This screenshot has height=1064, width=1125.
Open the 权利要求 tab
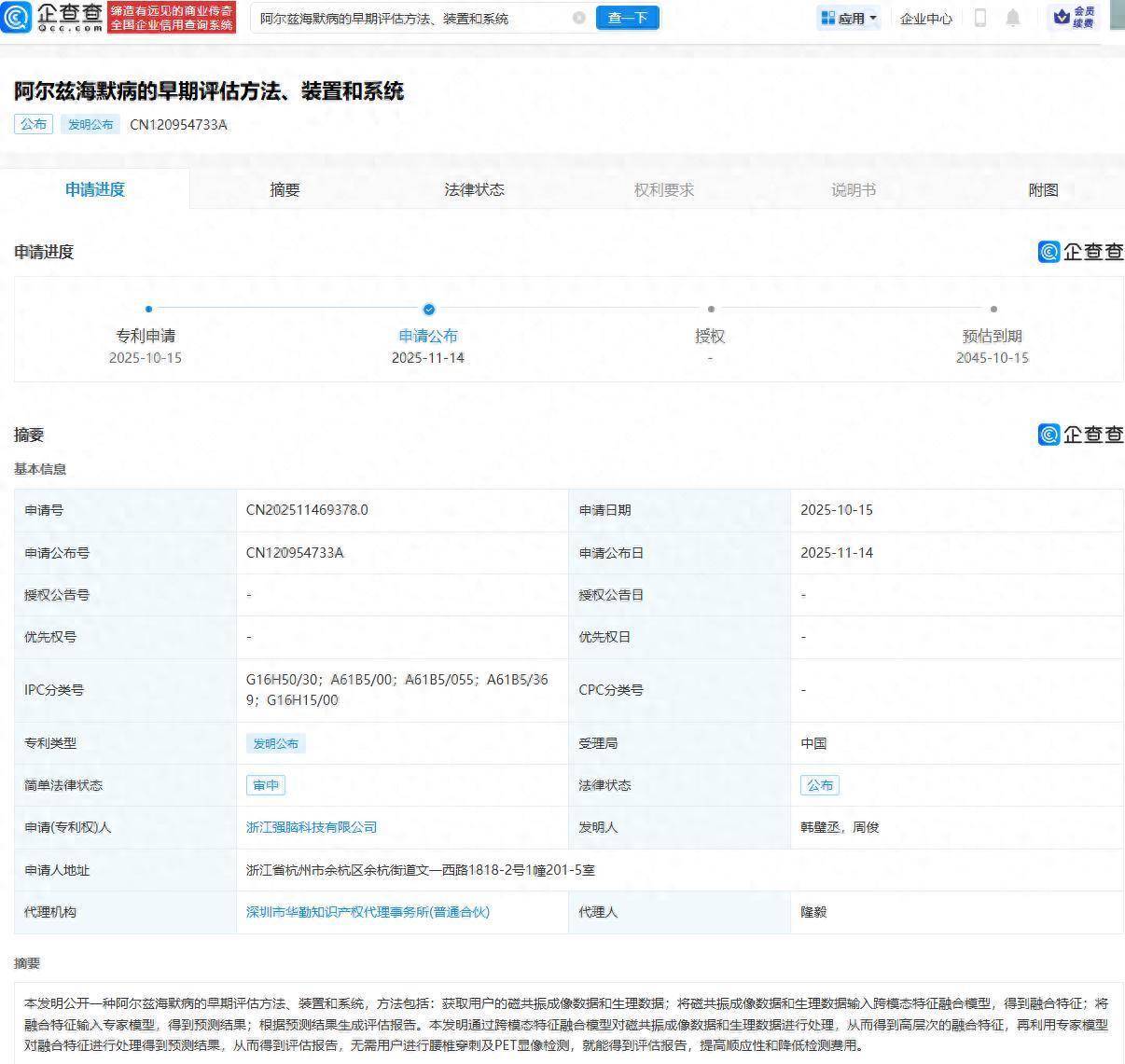662,189
